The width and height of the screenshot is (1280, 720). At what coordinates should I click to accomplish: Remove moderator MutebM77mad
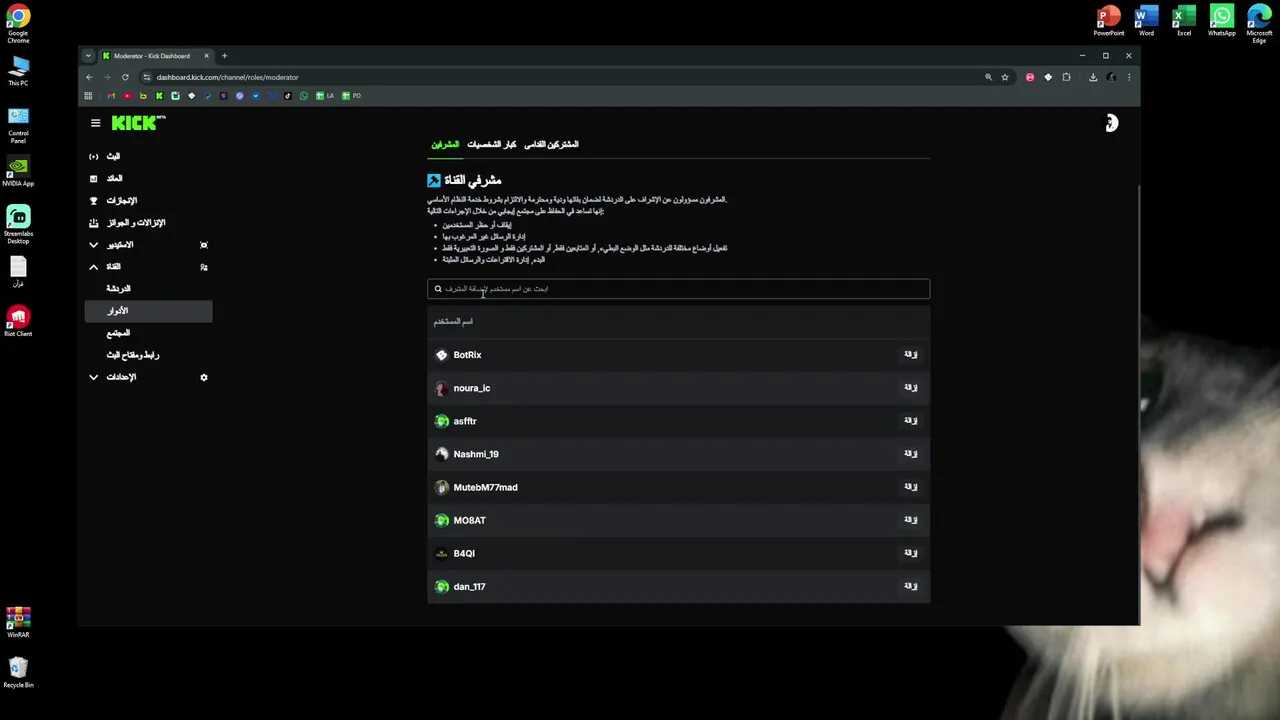(x=911, y=486)
